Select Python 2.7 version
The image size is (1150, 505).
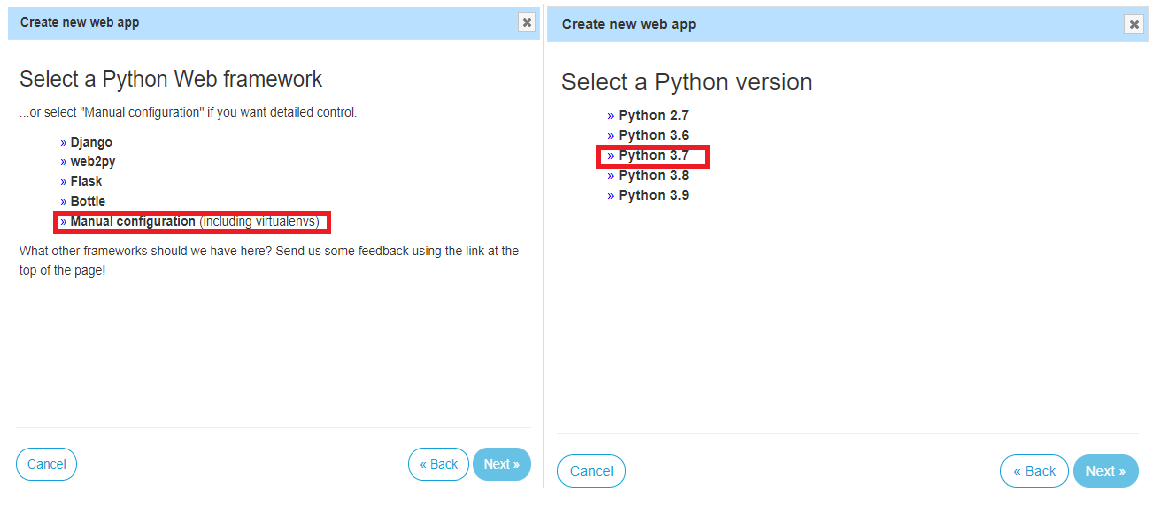653,115
